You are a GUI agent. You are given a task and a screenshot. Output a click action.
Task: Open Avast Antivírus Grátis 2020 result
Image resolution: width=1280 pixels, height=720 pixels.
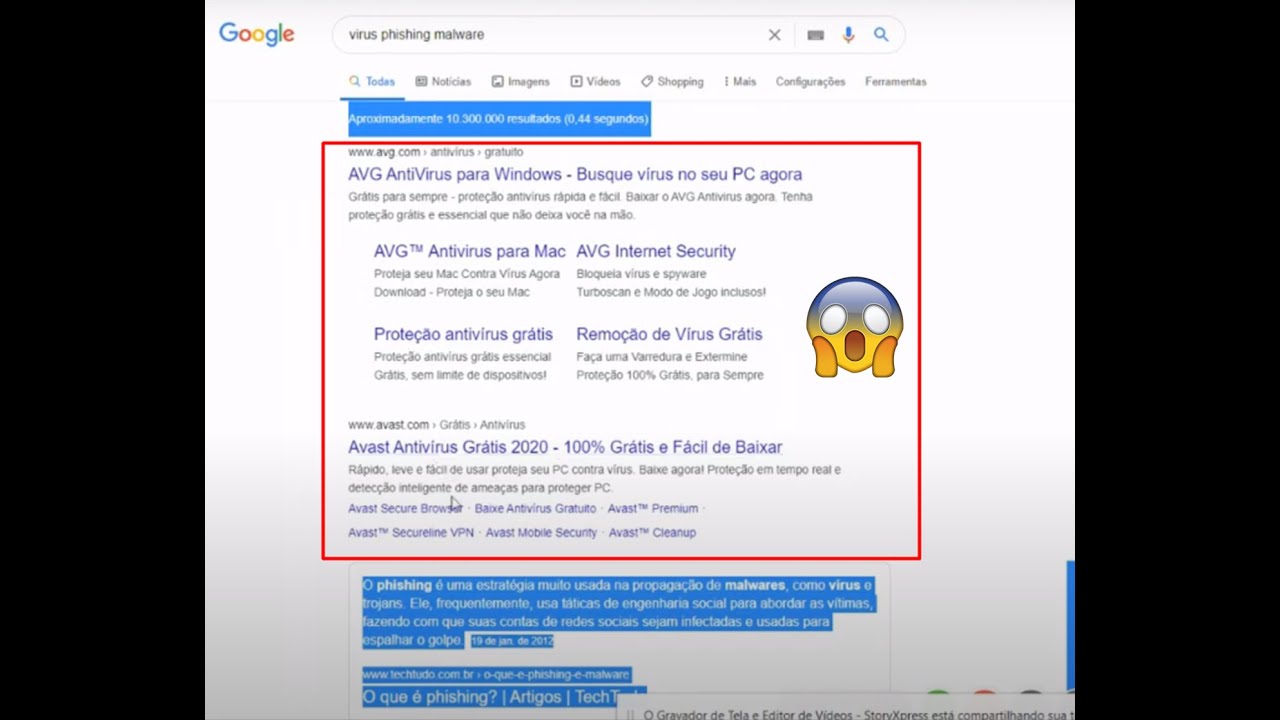tap(565, 447)
